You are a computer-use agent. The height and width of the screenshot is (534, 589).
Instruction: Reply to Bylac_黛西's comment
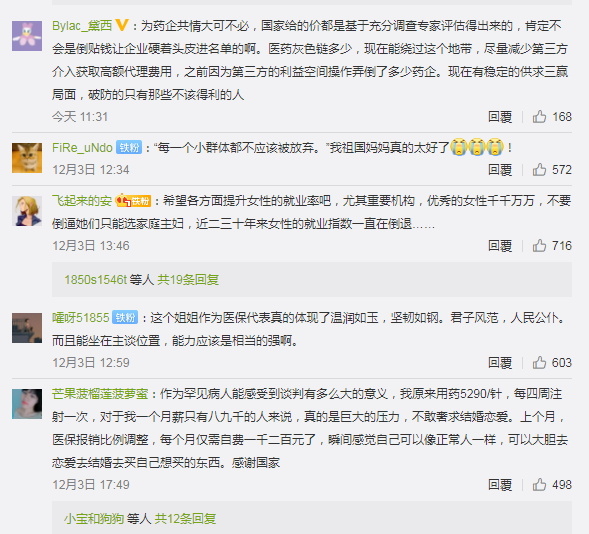click(x=500, y=117)
